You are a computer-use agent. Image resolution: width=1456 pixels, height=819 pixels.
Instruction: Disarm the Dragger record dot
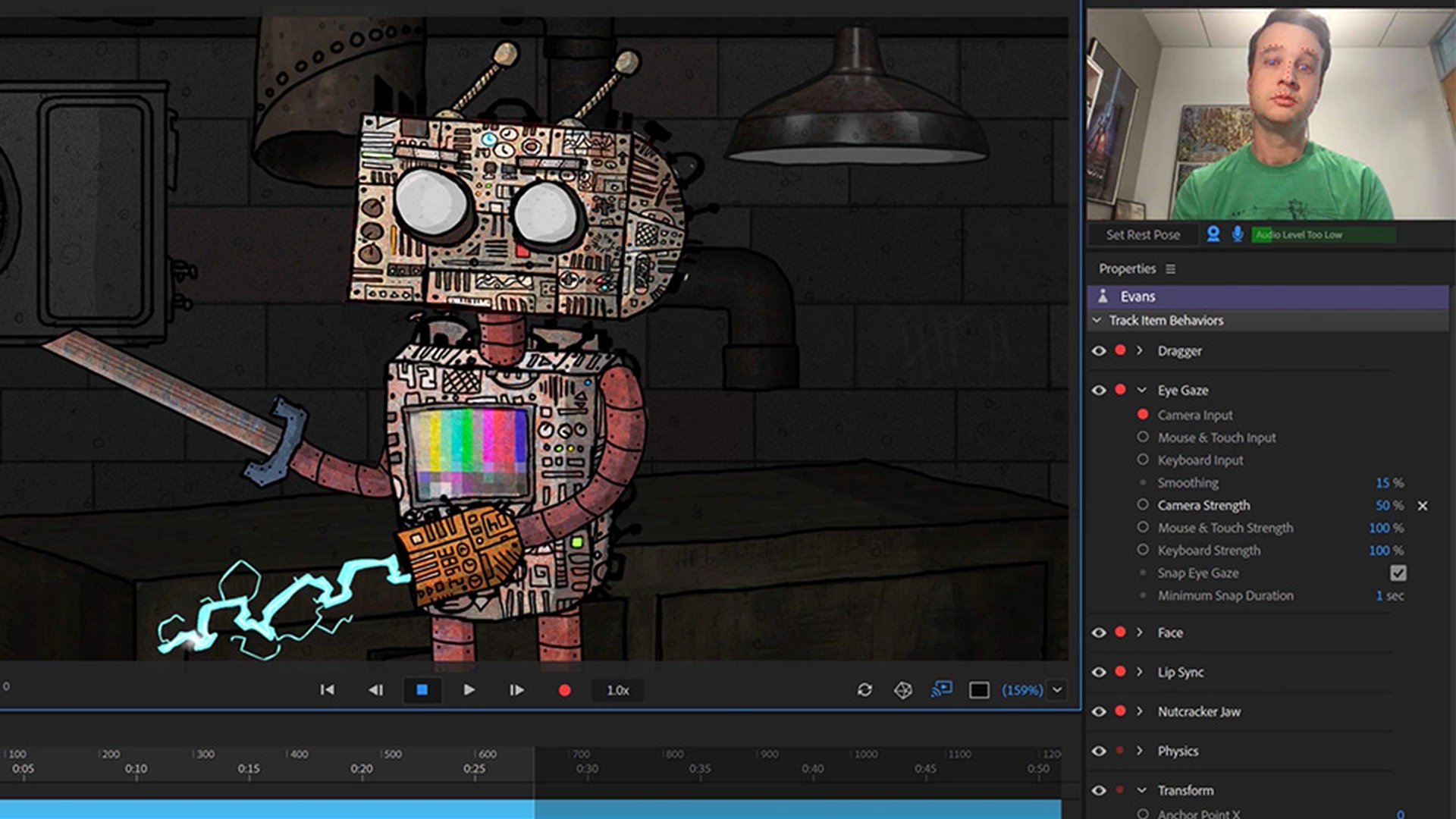(x=1120, y=350)
